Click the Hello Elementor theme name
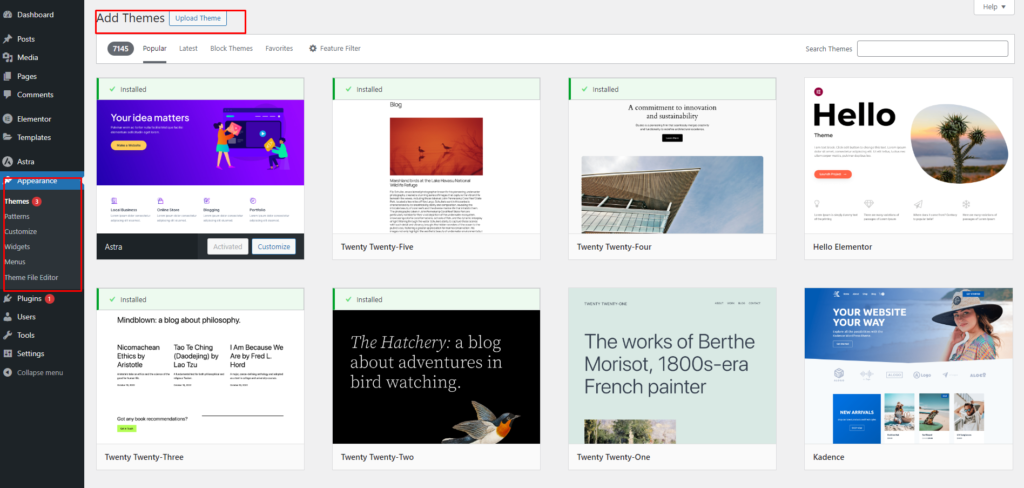 click(842, 247)
